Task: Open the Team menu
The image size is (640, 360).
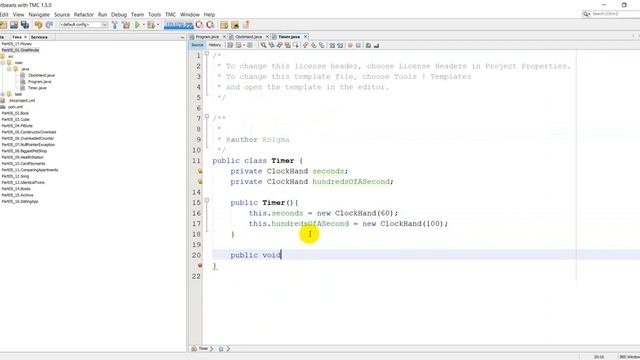Action: 138,14
